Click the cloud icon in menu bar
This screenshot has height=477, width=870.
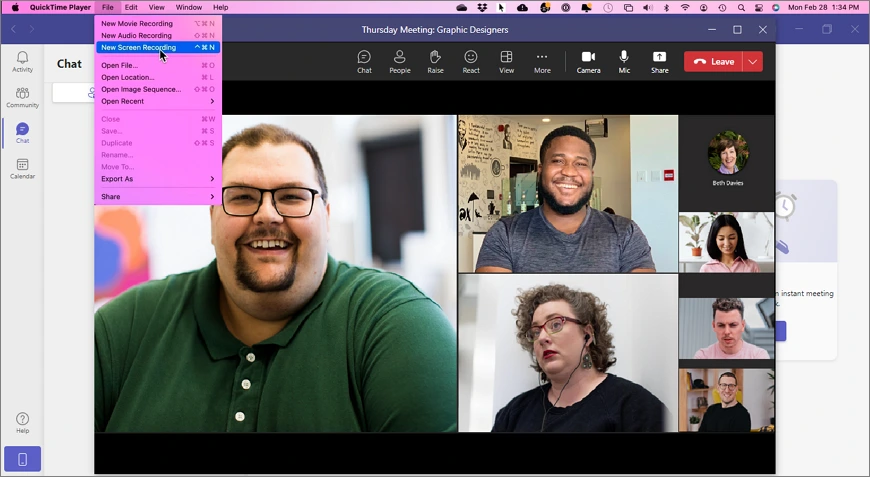tap(462, 7)
